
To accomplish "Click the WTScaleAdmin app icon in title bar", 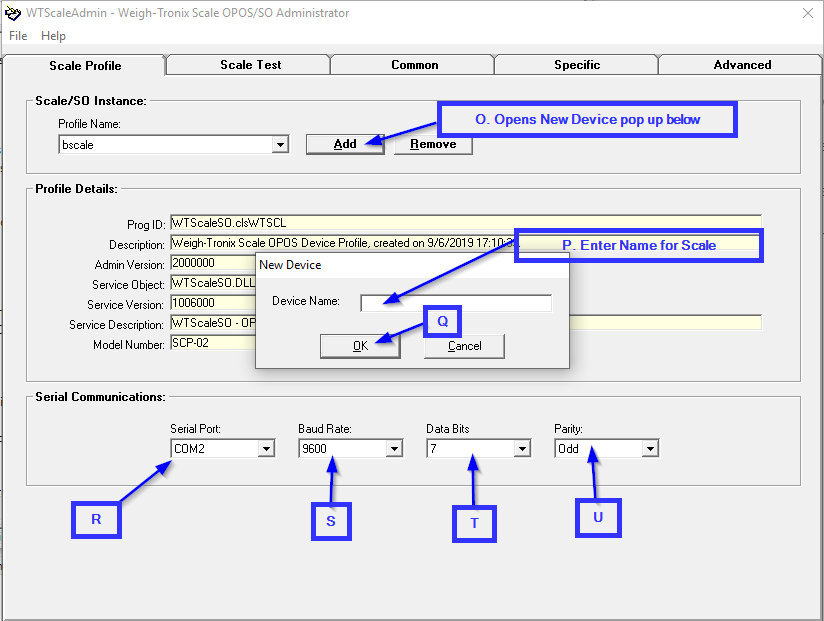I will click(13, 13).
